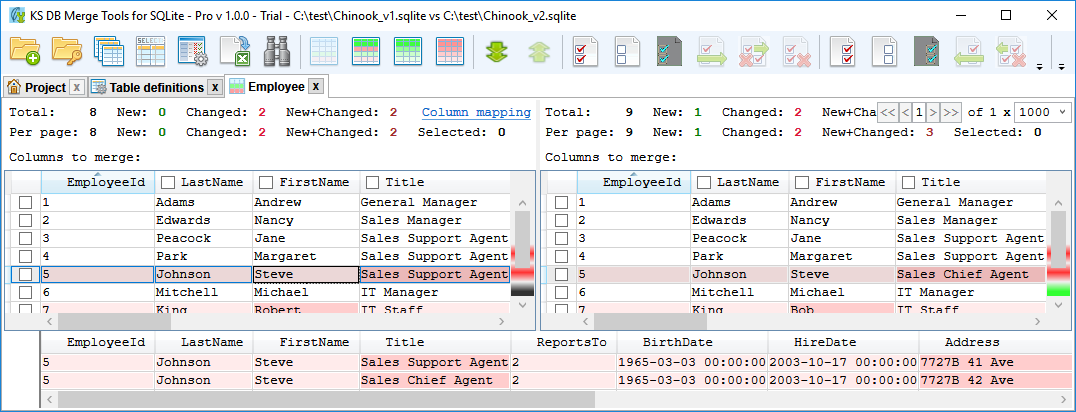Click merge right with red X and arrow icon
This screenshot has width=1076, height=412.
point(753,52)
